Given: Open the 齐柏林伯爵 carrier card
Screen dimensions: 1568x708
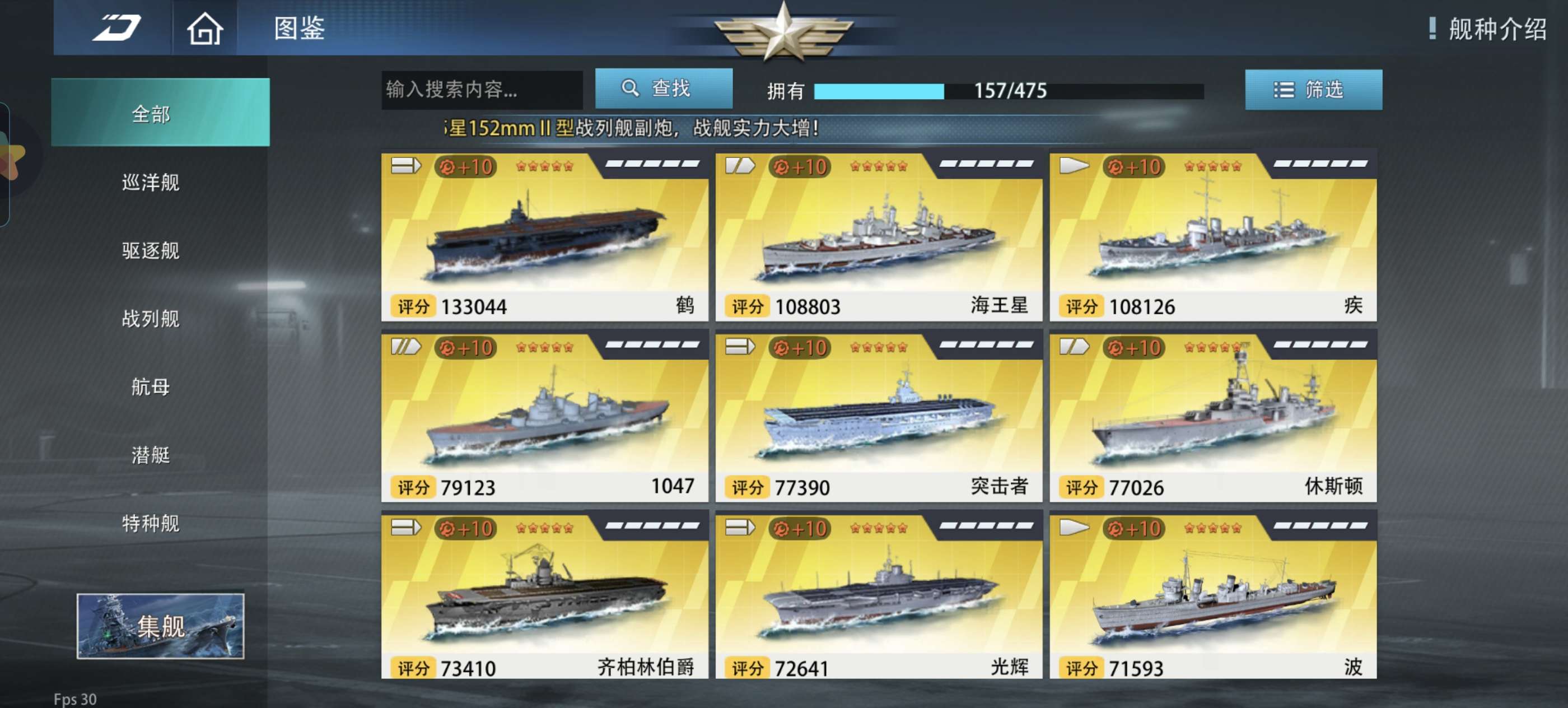Looking at the screenshot, I should pyautogui.click(x=545, y=595).
